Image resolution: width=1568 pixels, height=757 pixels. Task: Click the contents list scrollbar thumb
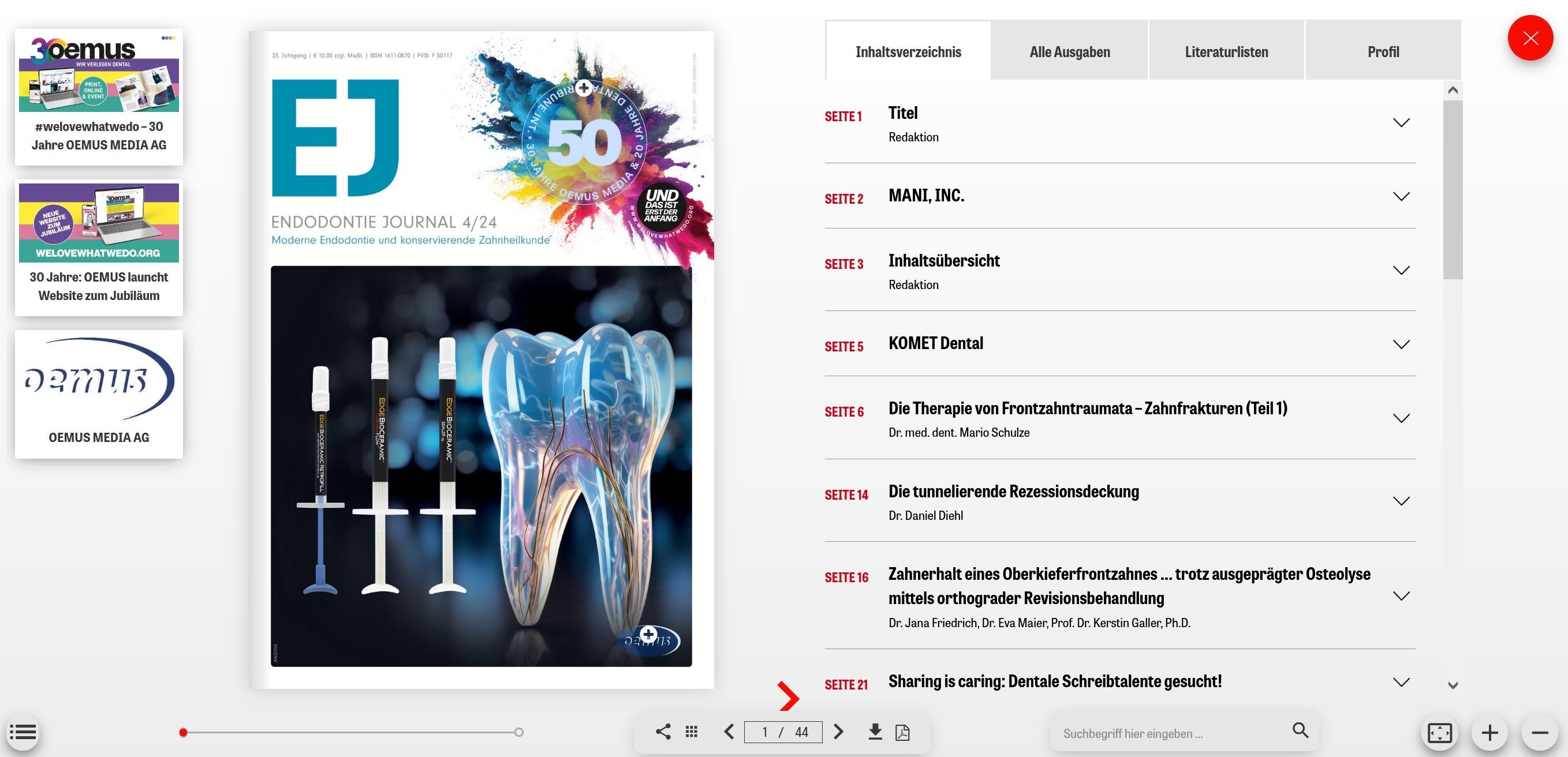click(x=1453, y=190)
